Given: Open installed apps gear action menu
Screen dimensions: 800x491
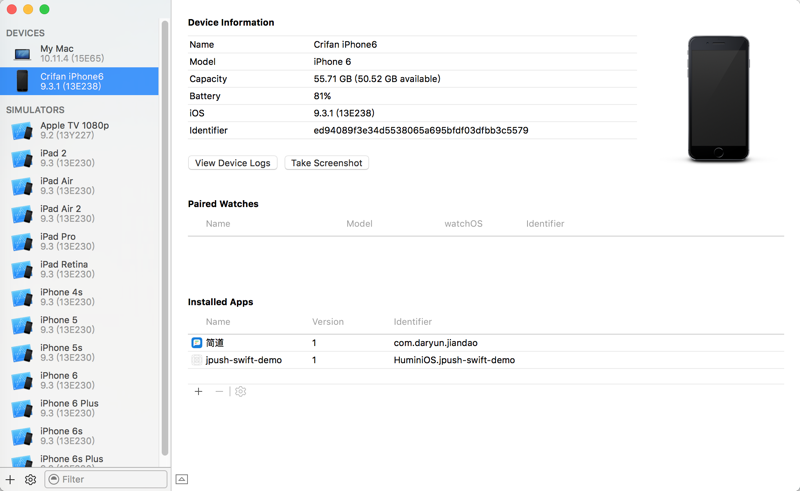Looking at the screenshot, I should [x=240, y=391].
